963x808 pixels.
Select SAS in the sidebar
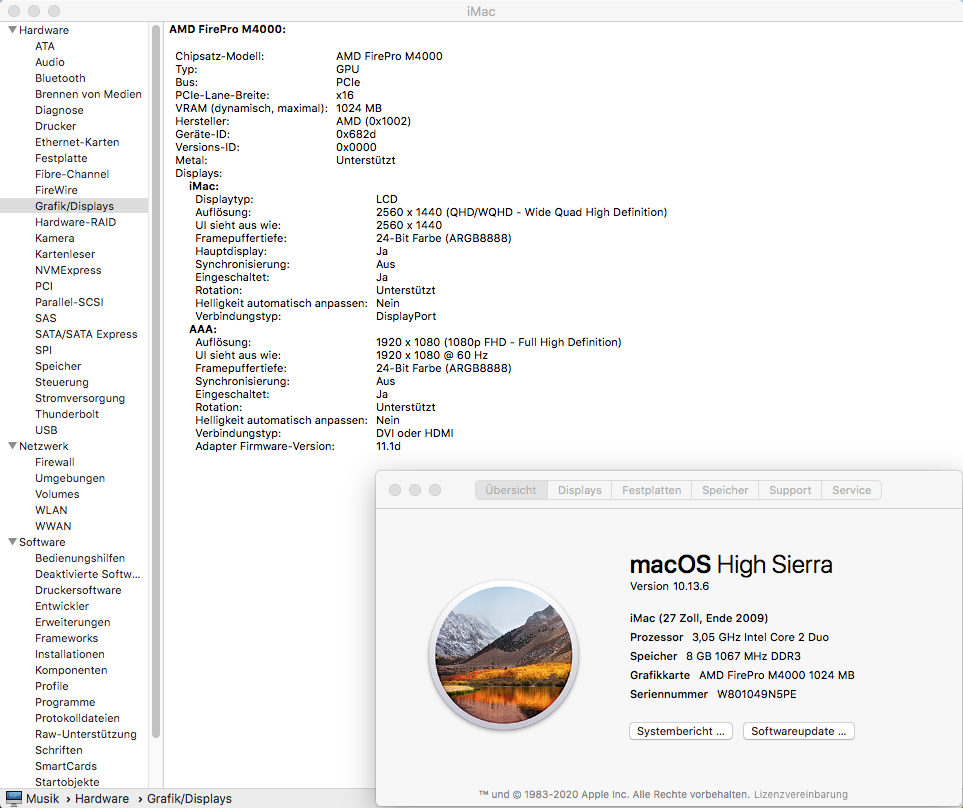45,317
